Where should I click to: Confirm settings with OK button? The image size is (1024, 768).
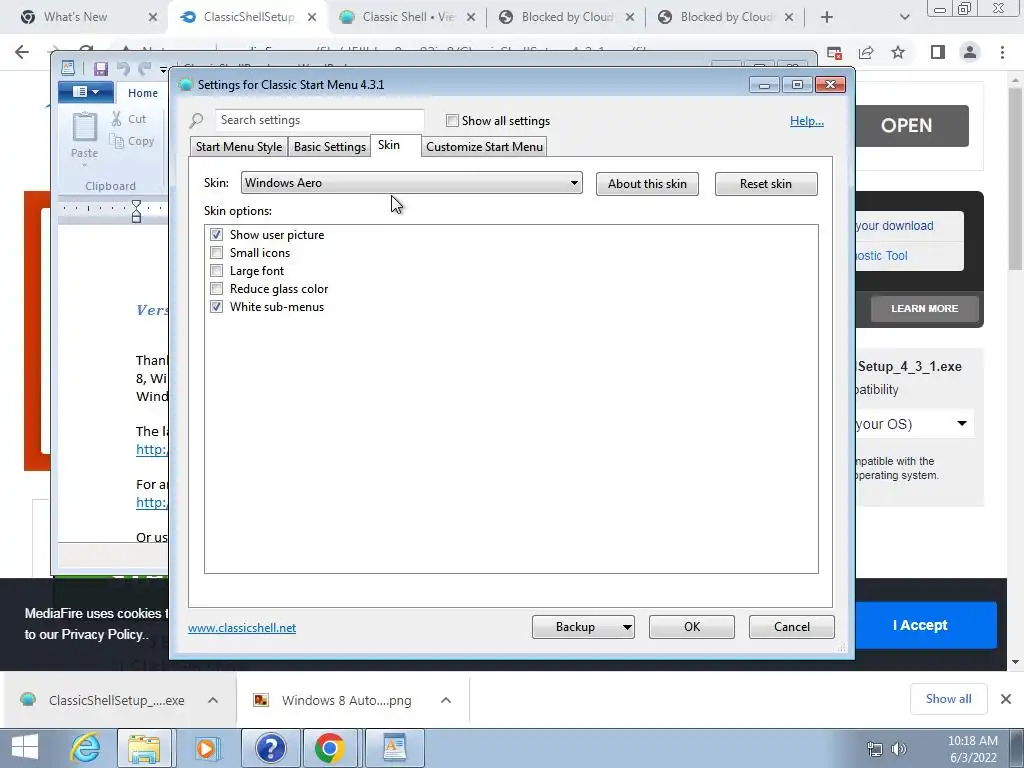692,627
